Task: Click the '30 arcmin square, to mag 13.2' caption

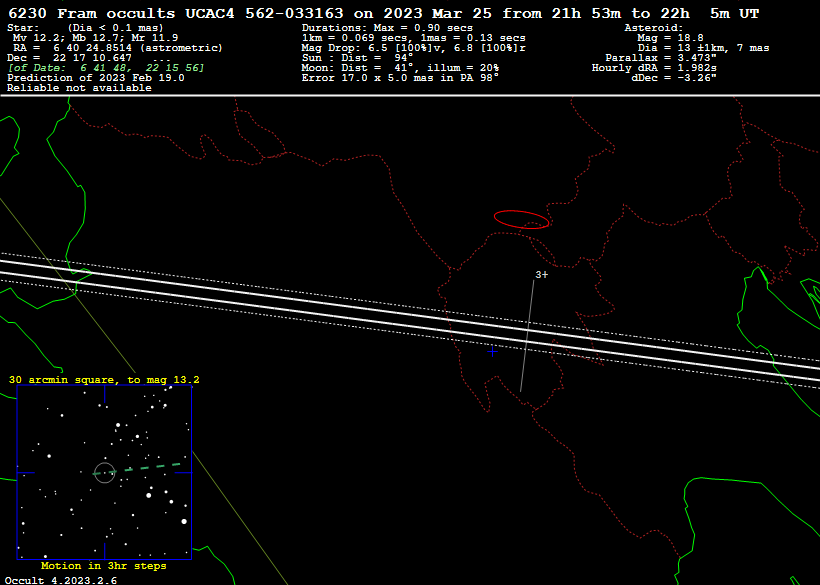Action: click(x=104, y=380)
